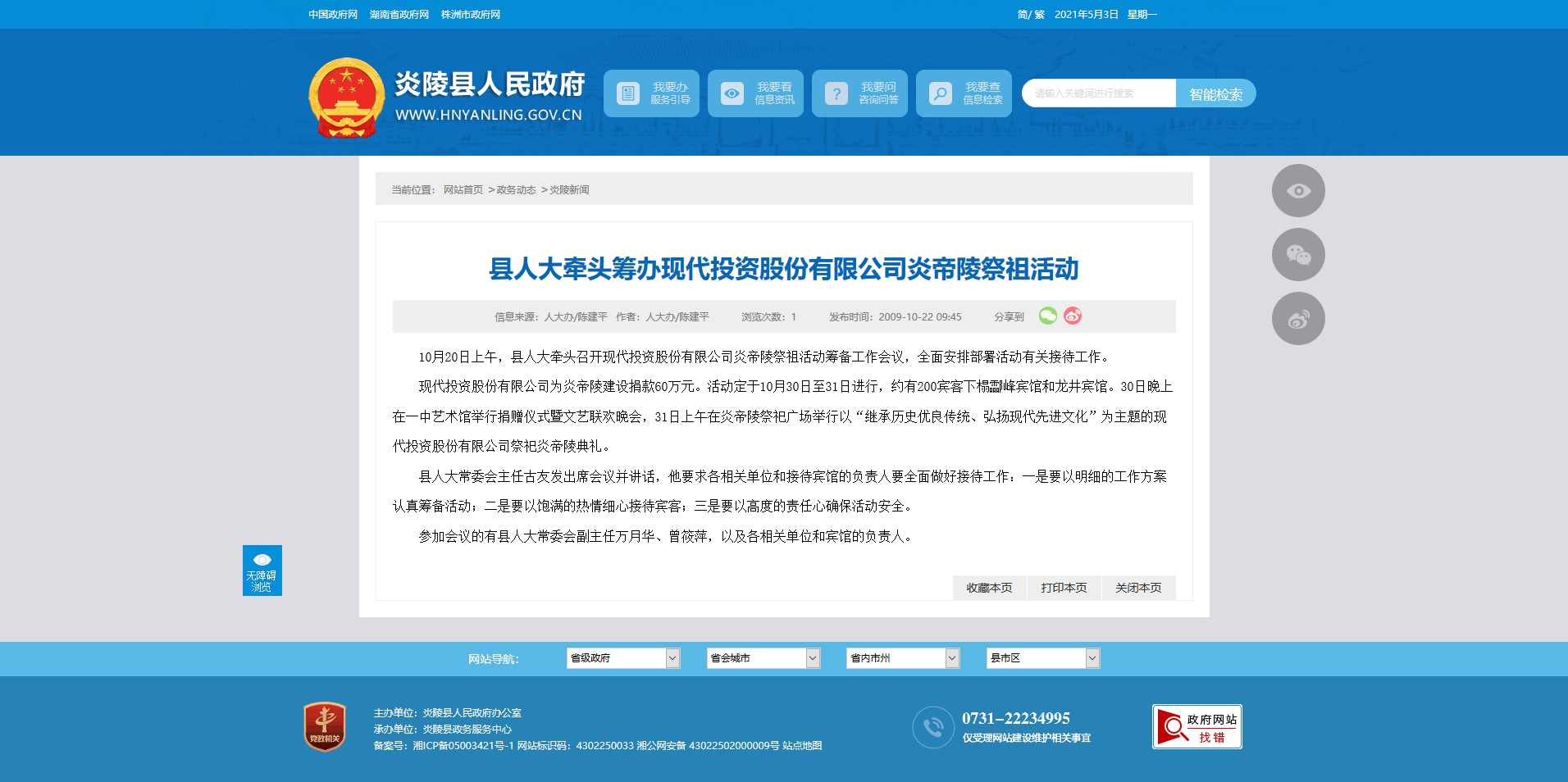Go to 政务动态 in breadcrumb
Image resolution: width=1568 pixels, height=782 pixels.
pos(516,190)
